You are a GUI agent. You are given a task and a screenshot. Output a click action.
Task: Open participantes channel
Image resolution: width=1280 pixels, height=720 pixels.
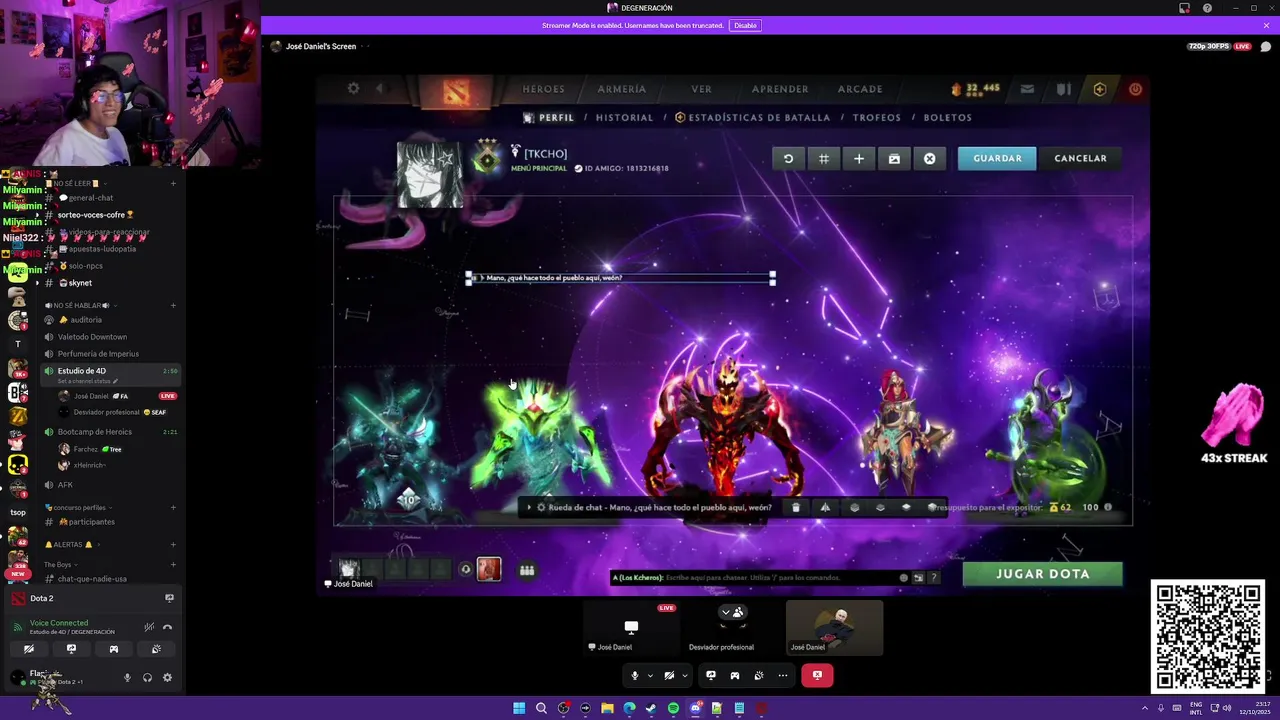[x=92, y=522]
